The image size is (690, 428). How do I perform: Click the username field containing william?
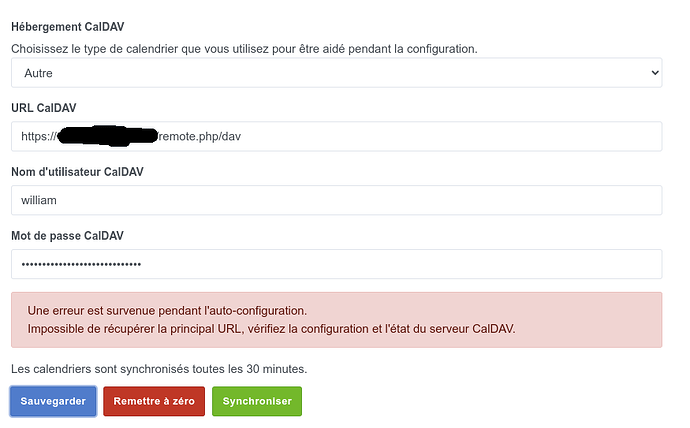(x=336, y=200)
